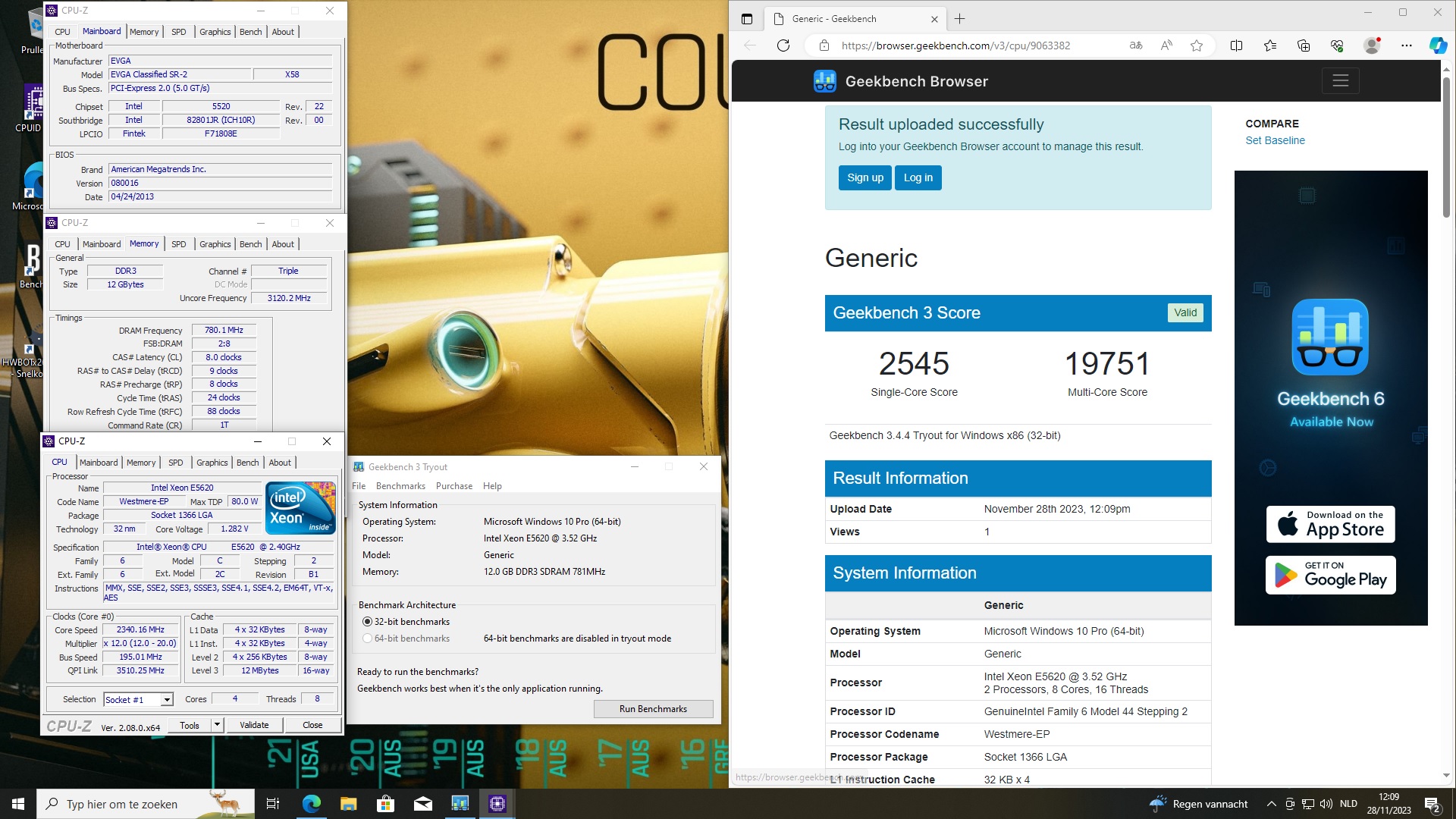Click the volume tray icon
This screenshot has height=819, width=1456.
point(1326,804)
